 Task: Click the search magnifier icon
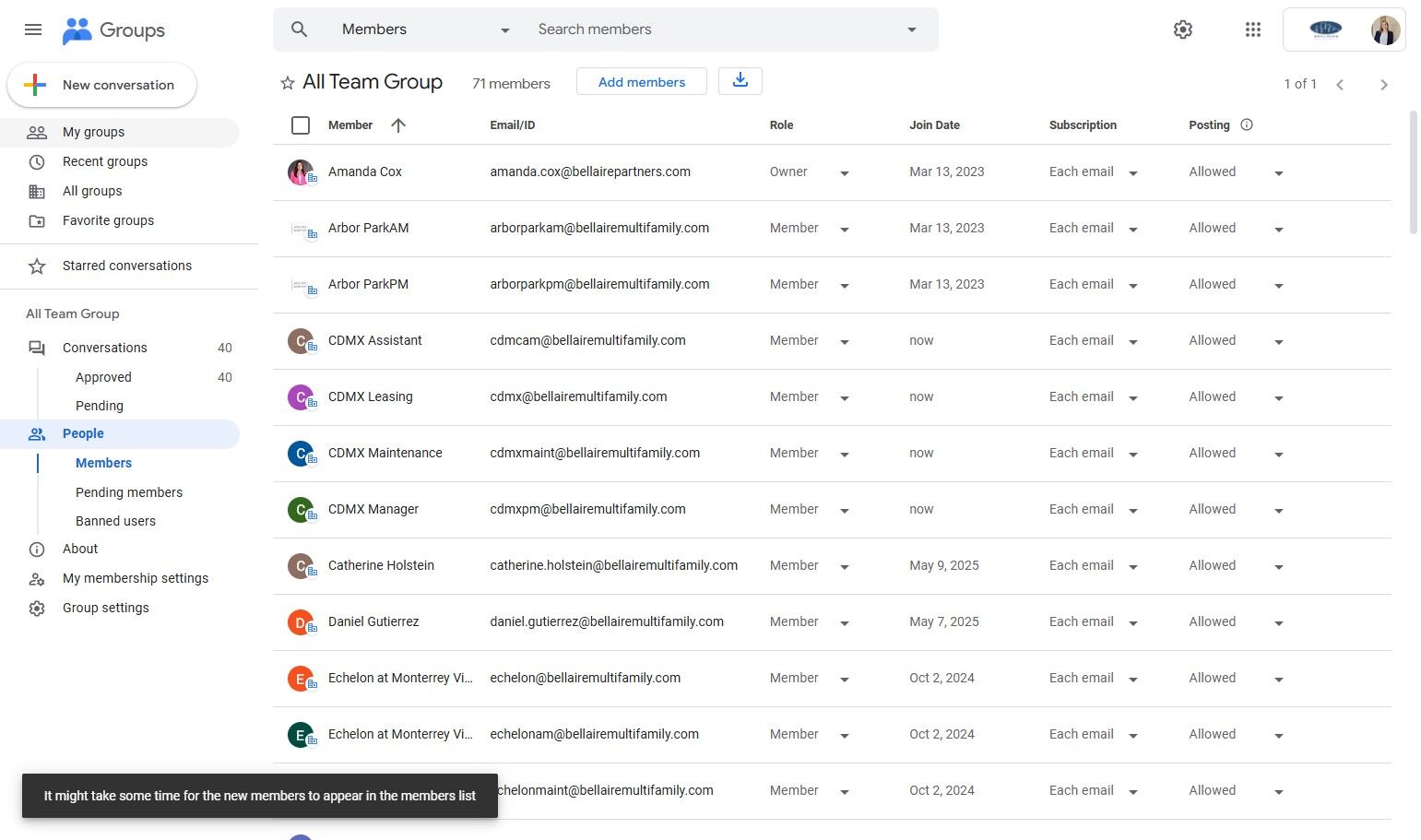tap(299, 30)
